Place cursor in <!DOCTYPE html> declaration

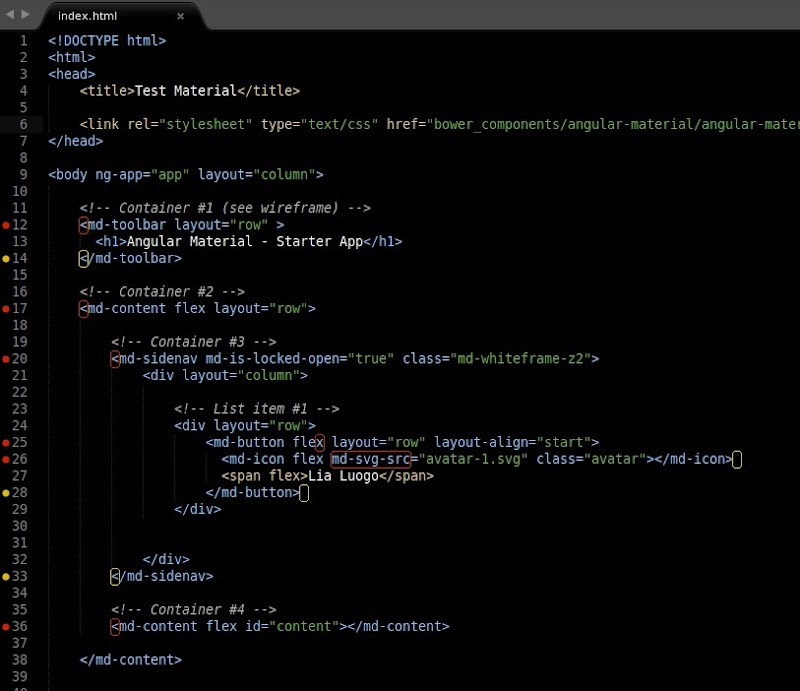(107, 41)
